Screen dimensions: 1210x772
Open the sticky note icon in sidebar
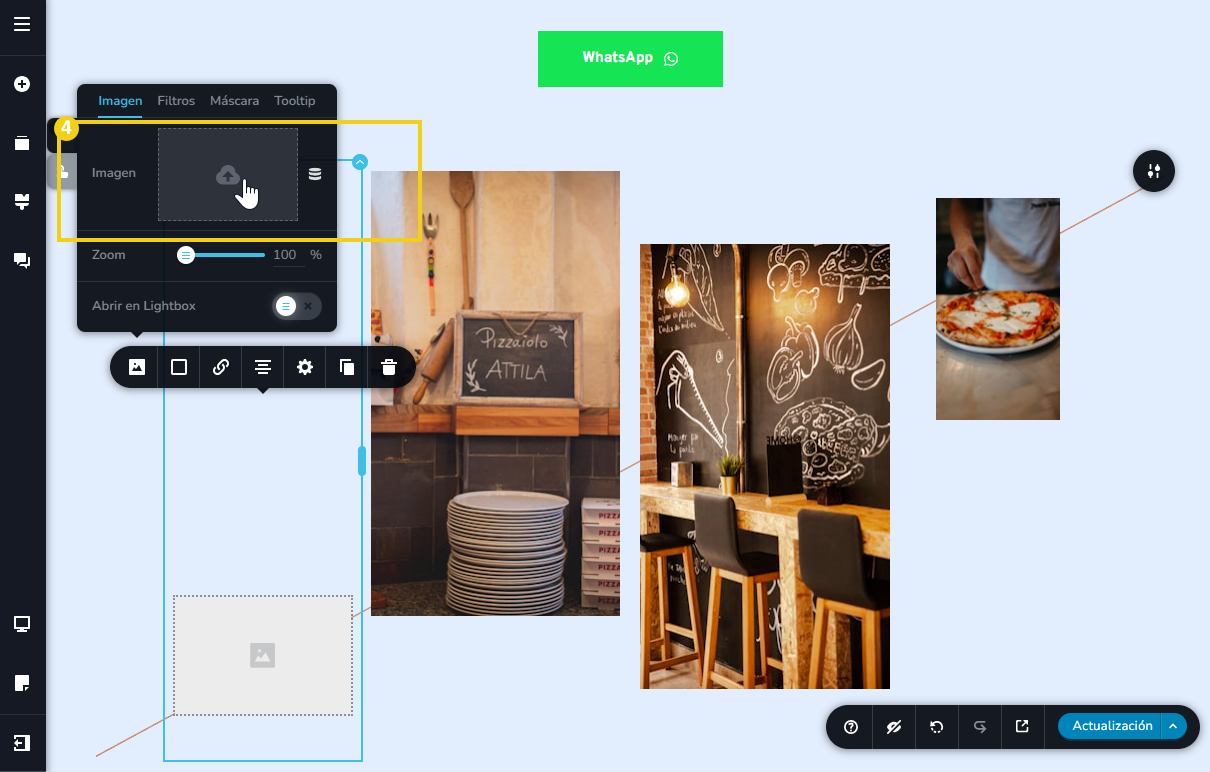(x=22, y=683)
